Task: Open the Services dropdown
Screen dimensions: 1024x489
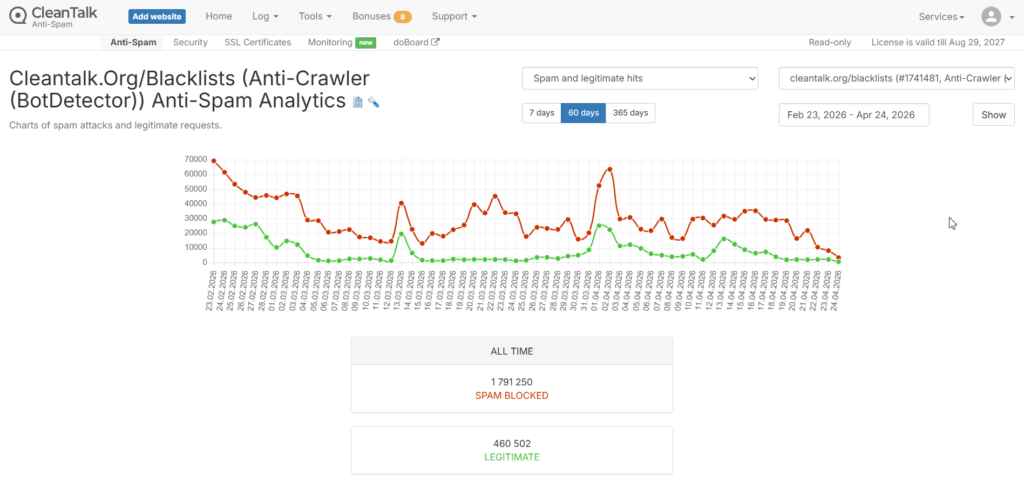Action: [941, 17]
